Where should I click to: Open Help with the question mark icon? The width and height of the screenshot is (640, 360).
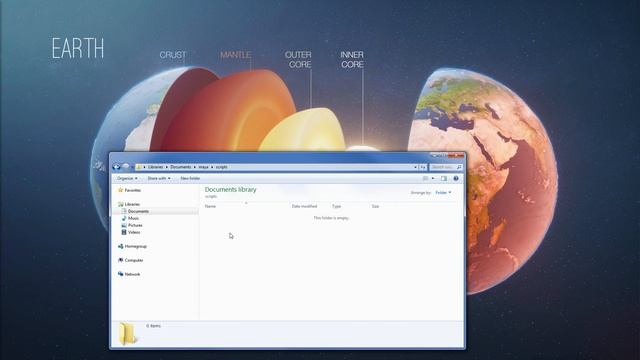click(x=456, y=178)
